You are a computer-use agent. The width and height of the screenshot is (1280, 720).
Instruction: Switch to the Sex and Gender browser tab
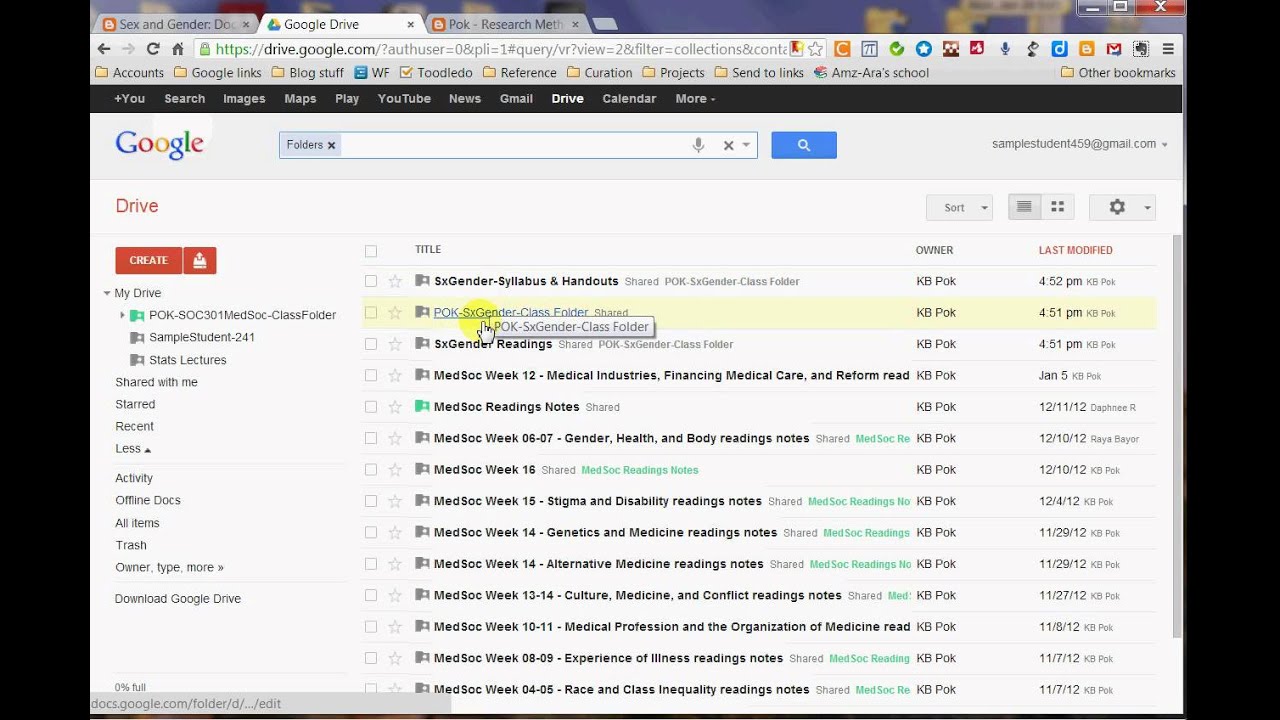pyautogui.click(x=176, y=24)
